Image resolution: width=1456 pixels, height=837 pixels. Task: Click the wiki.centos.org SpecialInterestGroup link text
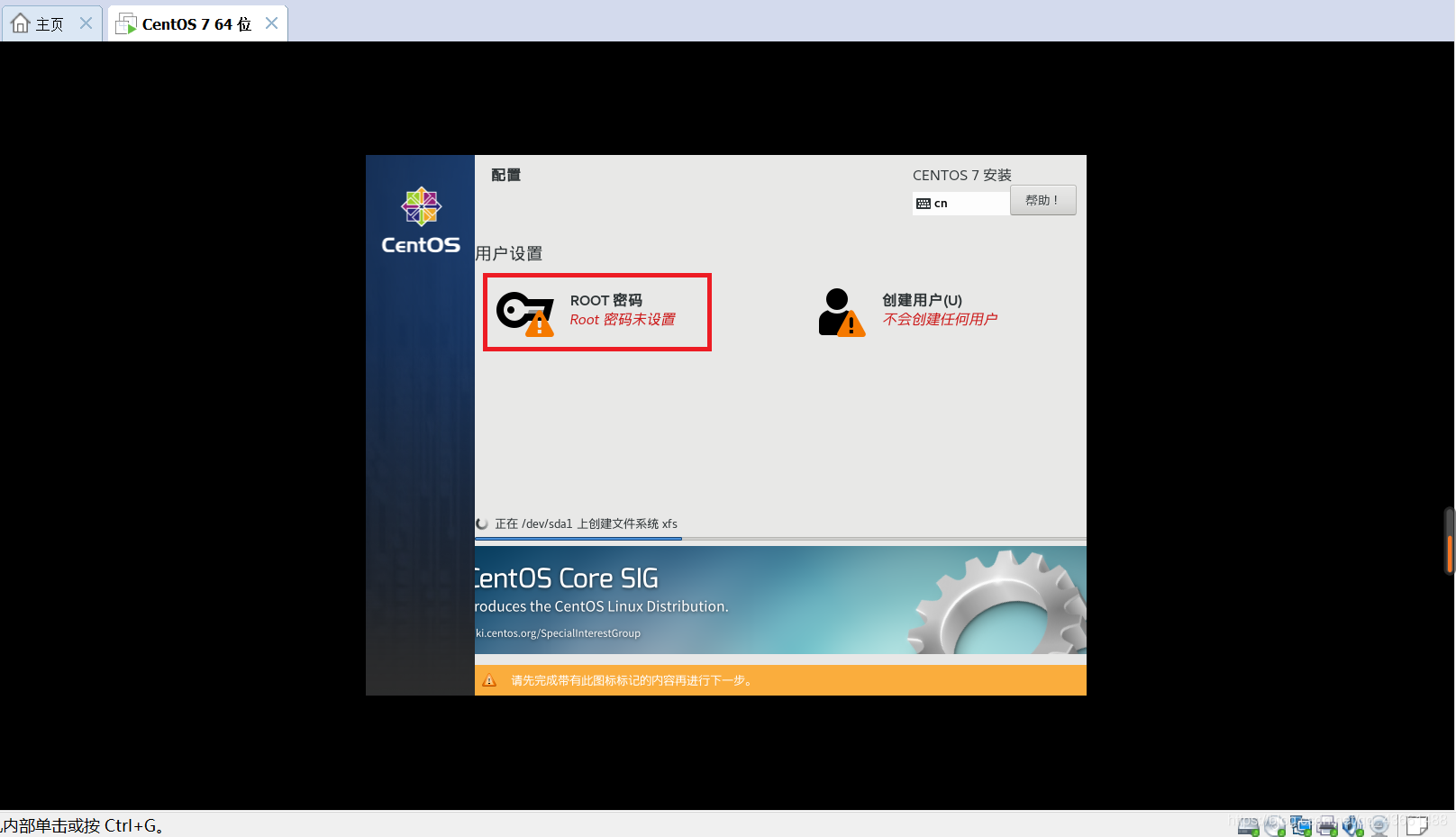tap(558, 633)
